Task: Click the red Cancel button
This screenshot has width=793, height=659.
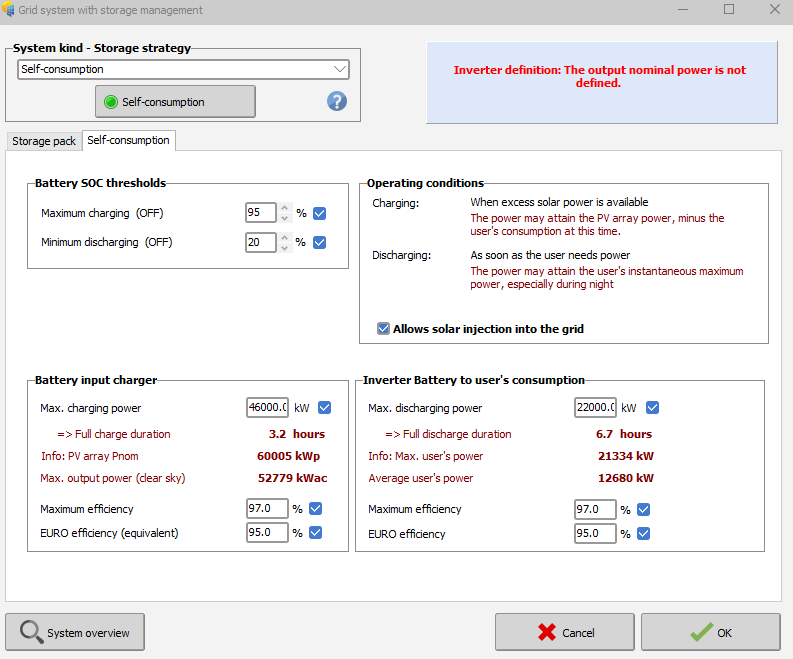Action: [x=564, y=632]
